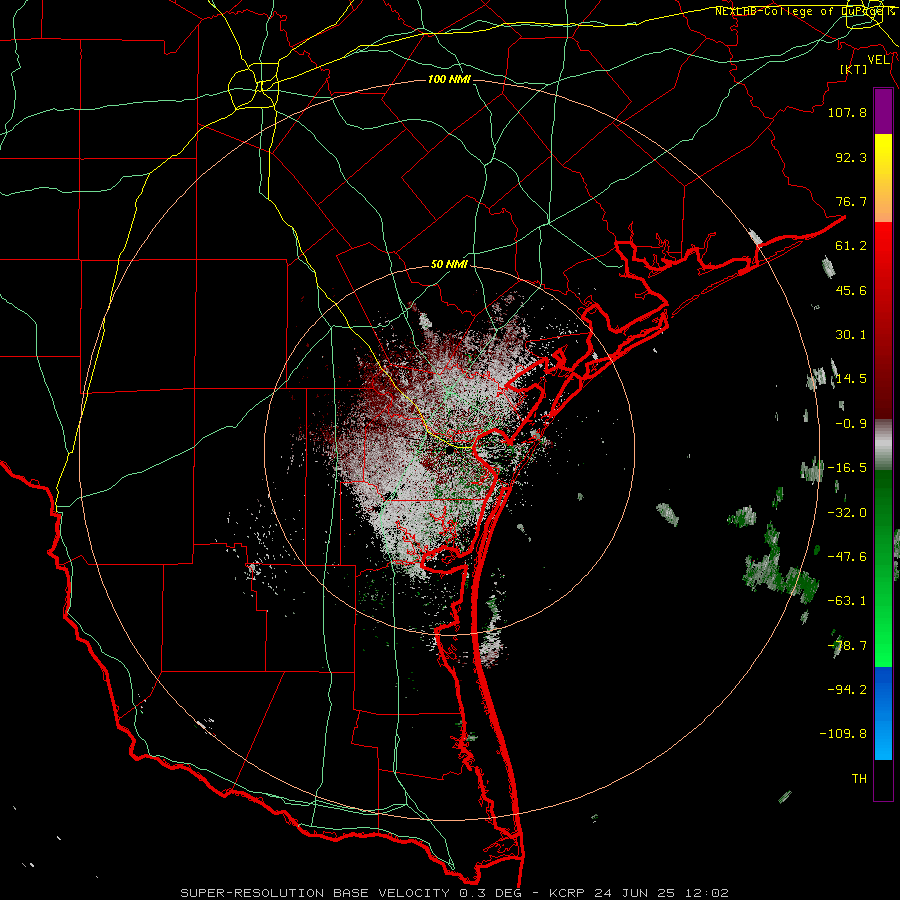Viewport: 900px width, 900px height.
Task: Click the 100 NMI range ring label
Action: 449,79
